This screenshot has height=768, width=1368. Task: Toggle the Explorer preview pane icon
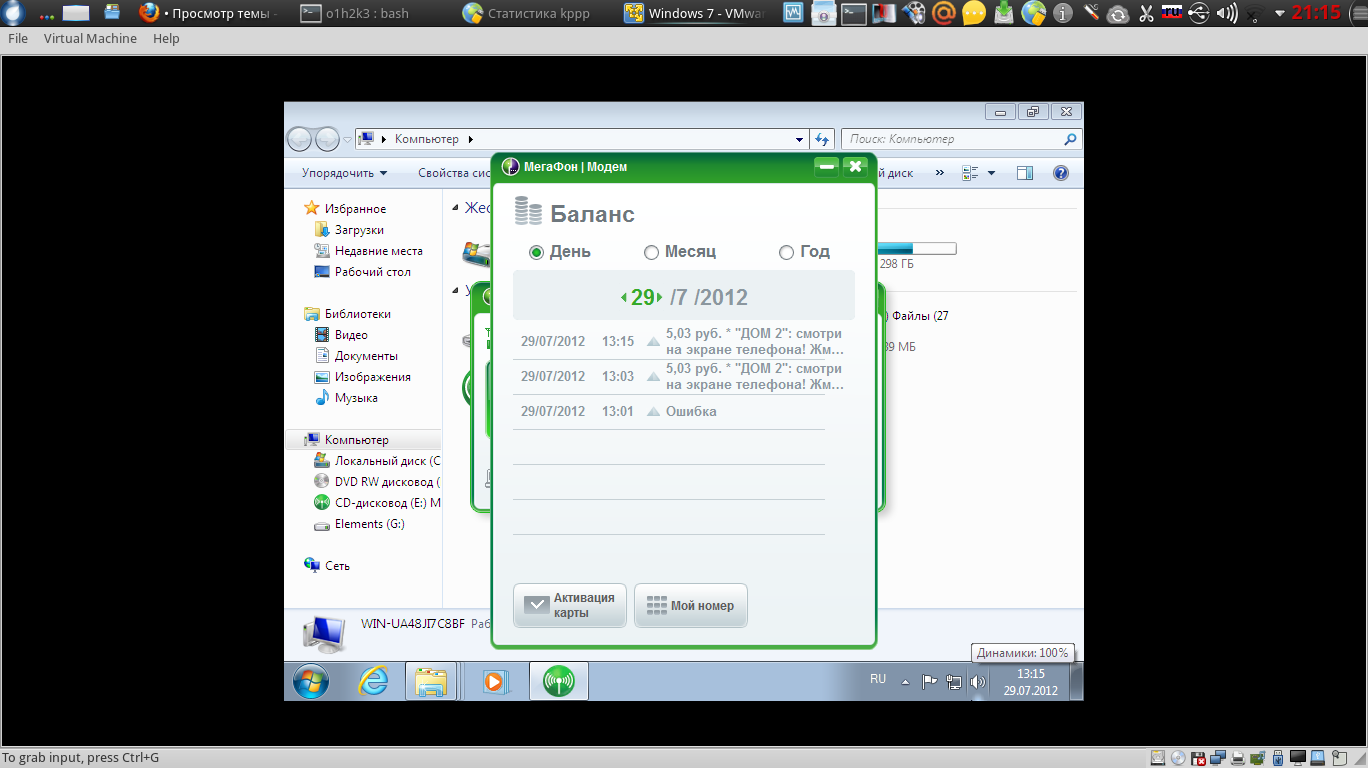pos(1024,173)
